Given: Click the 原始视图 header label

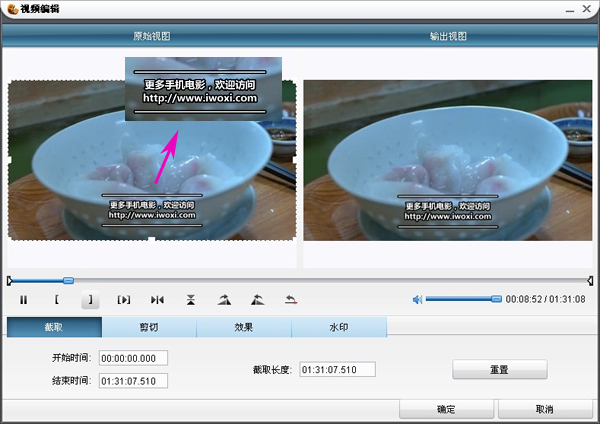Looking at the screenshot, I should coord(152,36).
